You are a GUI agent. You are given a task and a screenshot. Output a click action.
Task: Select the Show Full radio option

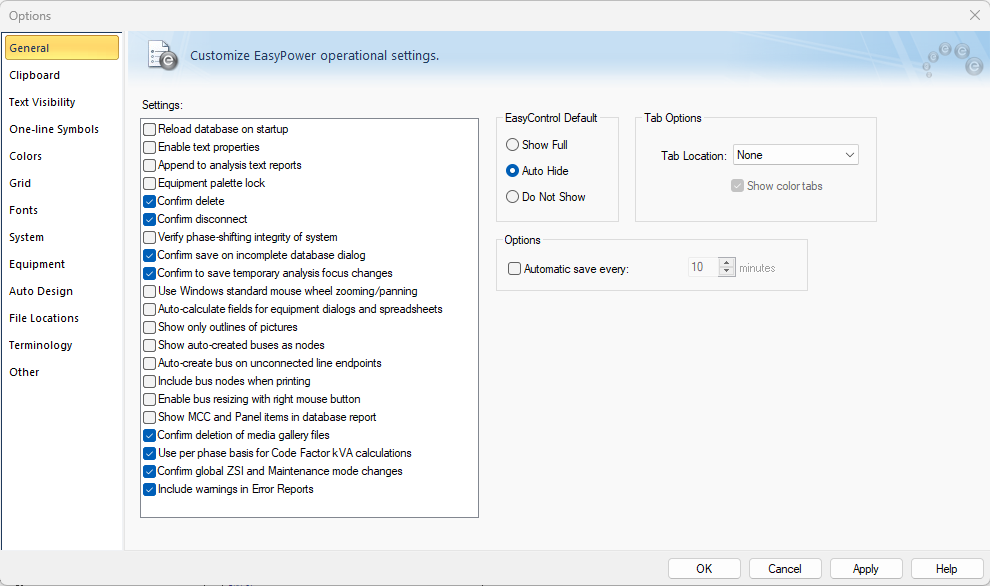513,145
